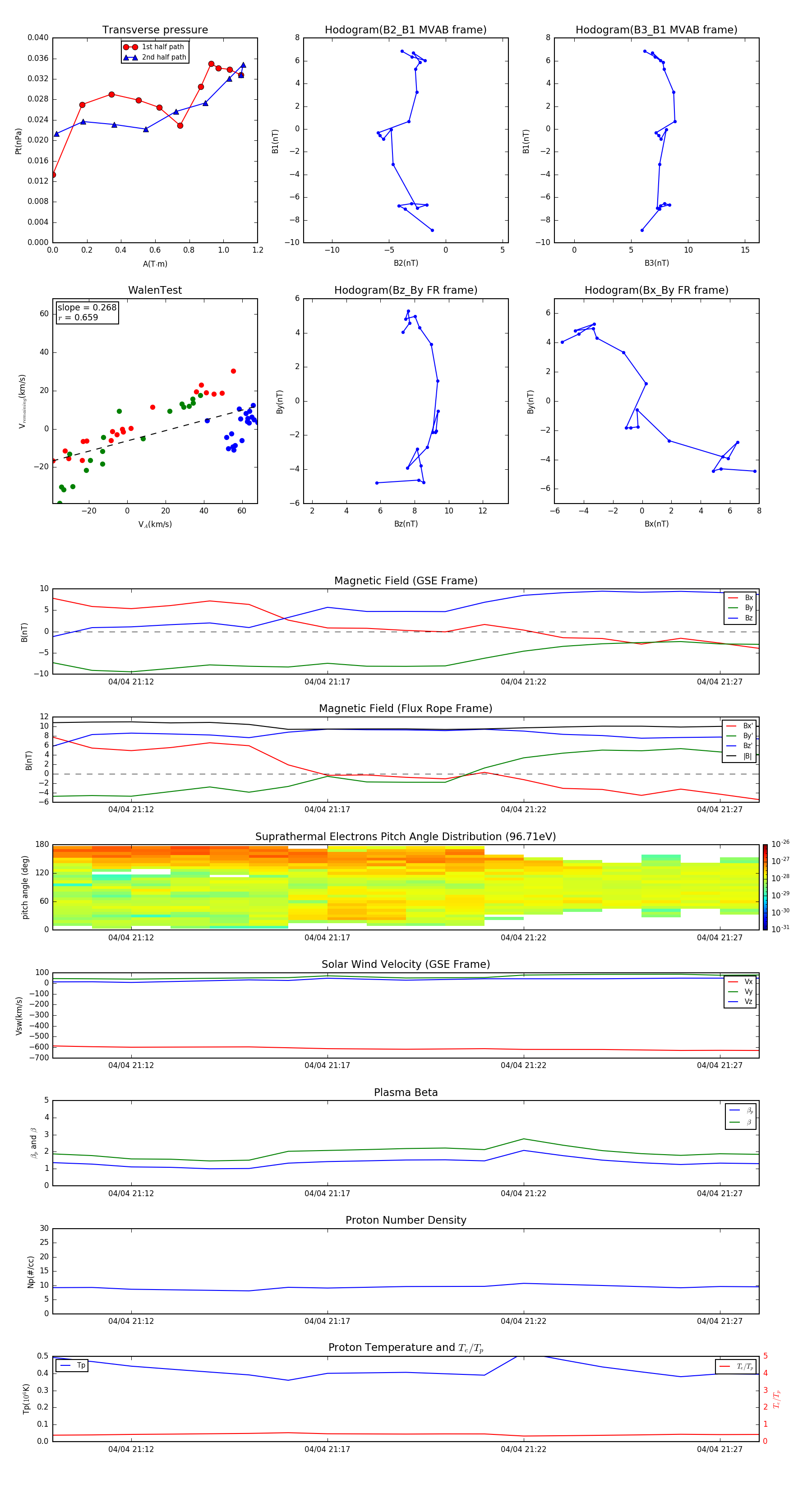The width and height of the screenshot is (812, 1489).
Task: Select the '2nd half path' legend entry
Action: point(155,57)
